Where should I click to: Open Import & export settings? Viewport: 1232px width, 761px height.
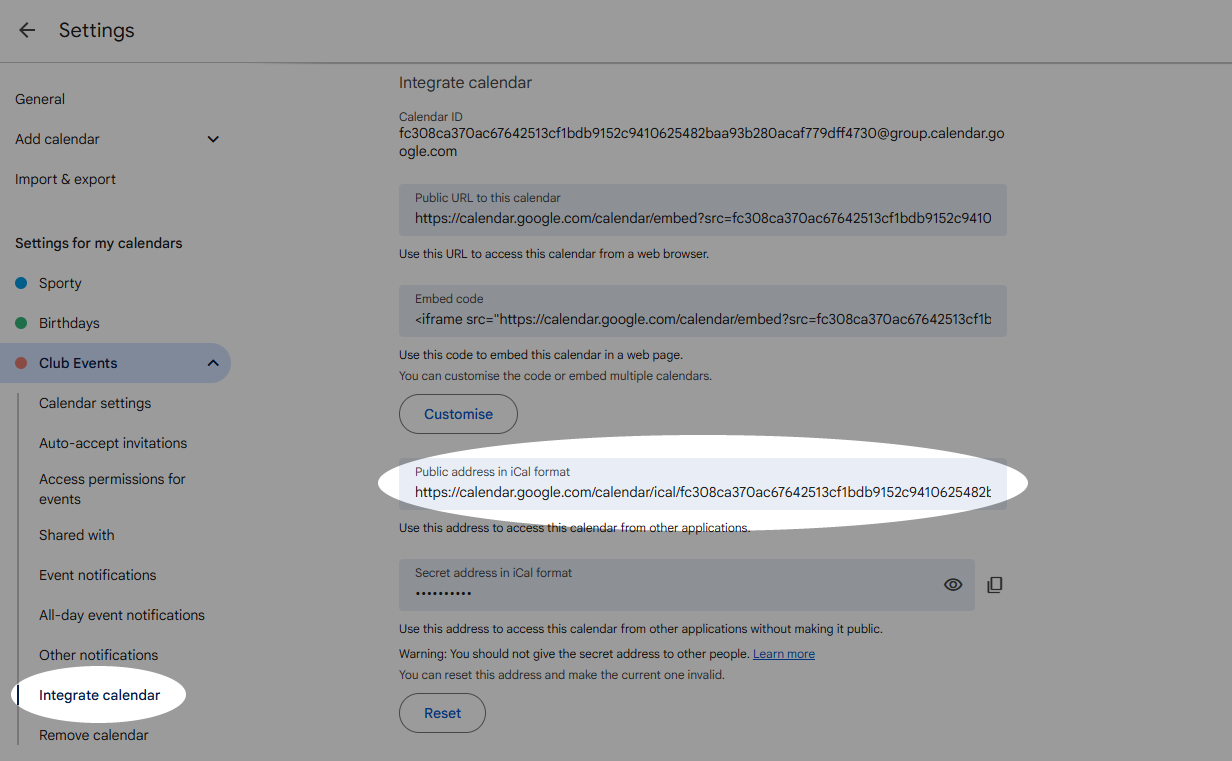click(65, 179)
